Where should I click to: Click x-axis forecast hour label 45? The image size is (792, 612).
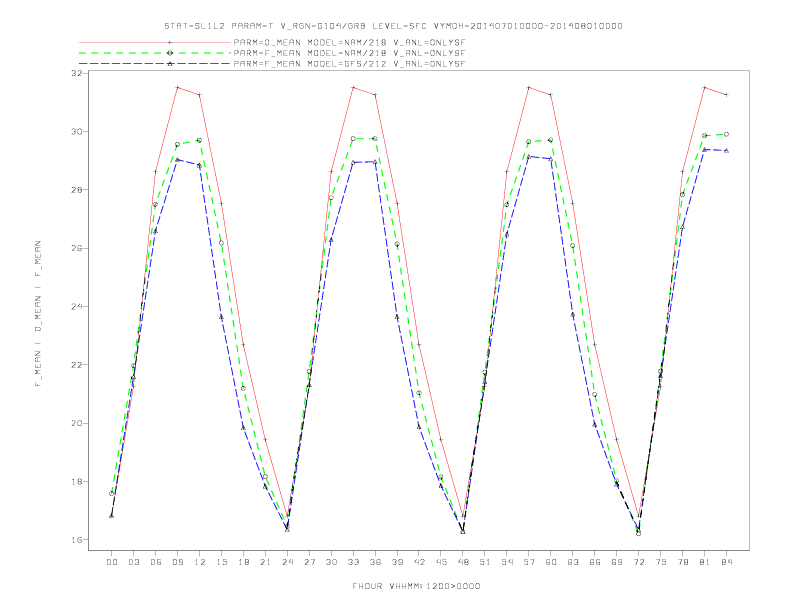(441, 562)
